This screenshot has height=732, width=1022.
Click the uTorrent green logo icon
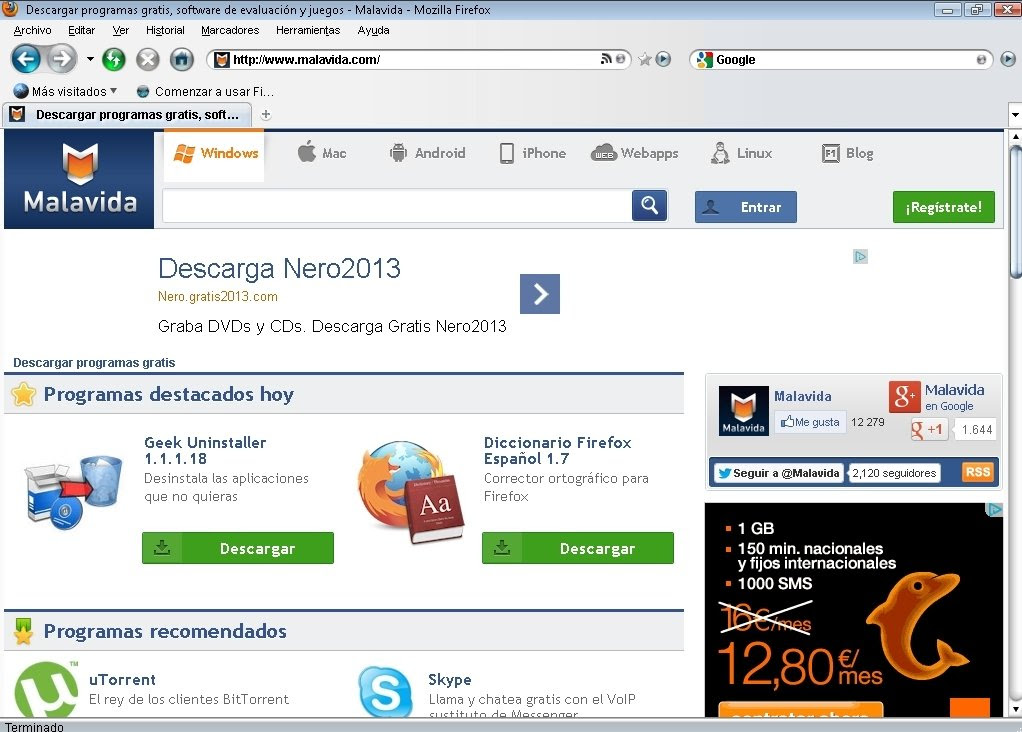[x=46, y=690]
